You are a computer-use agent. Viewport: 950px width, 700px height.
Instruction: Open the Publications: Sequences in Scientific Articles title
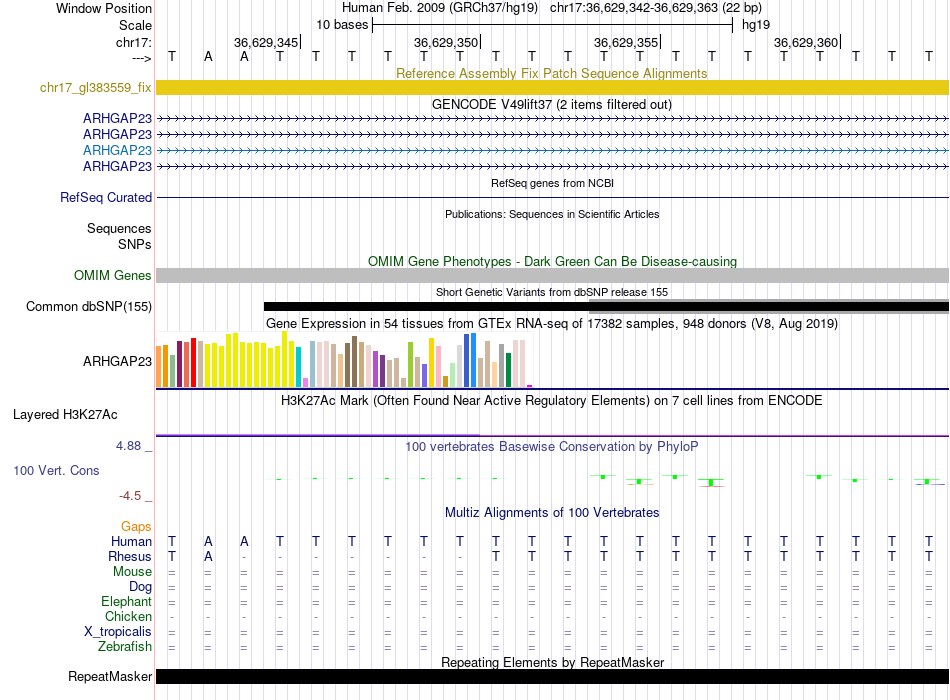[x=551, y=214]
